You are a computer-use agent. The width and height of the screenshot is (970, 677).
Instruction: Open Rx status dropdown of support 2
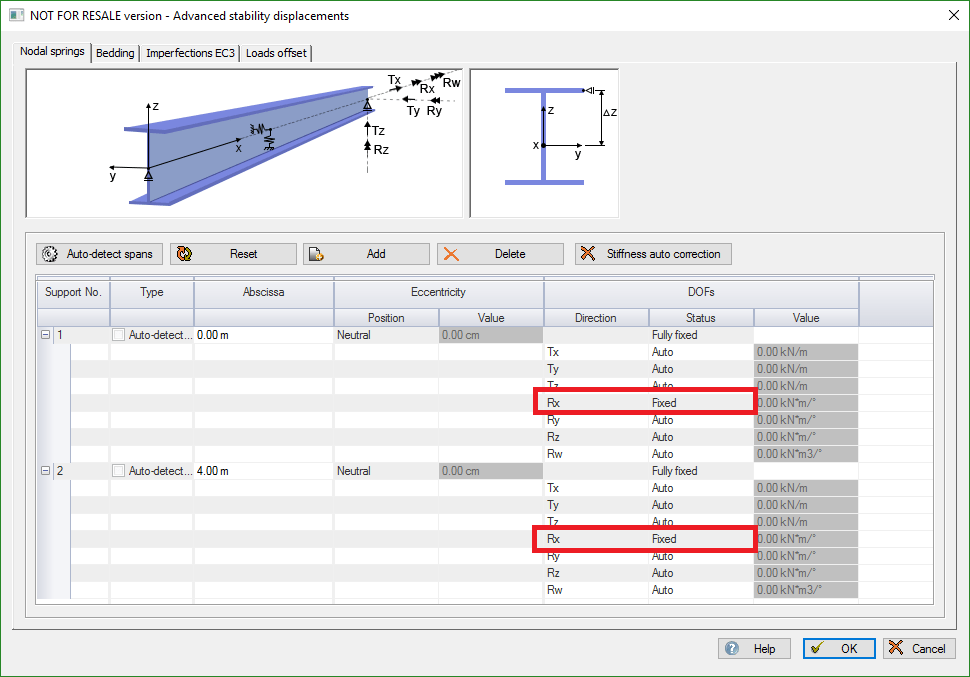pos(700,539)
